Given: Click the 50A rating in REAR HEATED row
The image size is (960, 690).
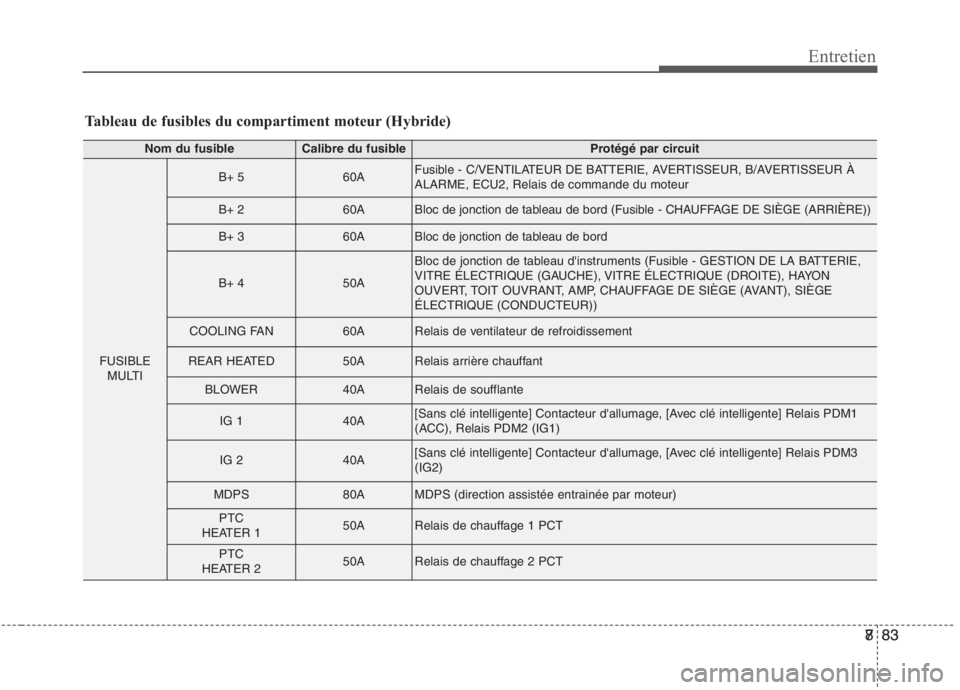Looking at the screenshot, I should (353, 361).
